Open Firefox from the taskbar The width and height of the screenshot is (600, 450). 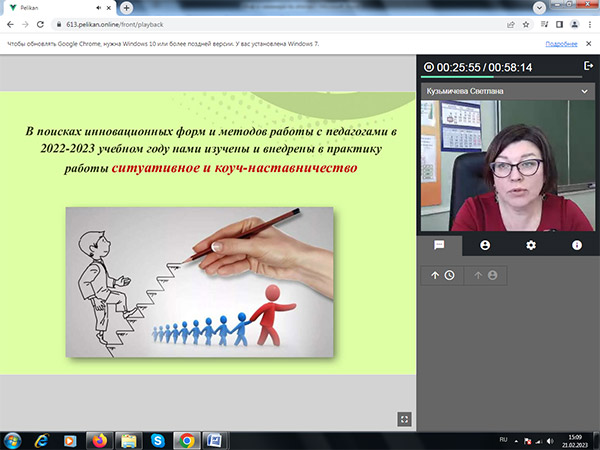[99, 441]
